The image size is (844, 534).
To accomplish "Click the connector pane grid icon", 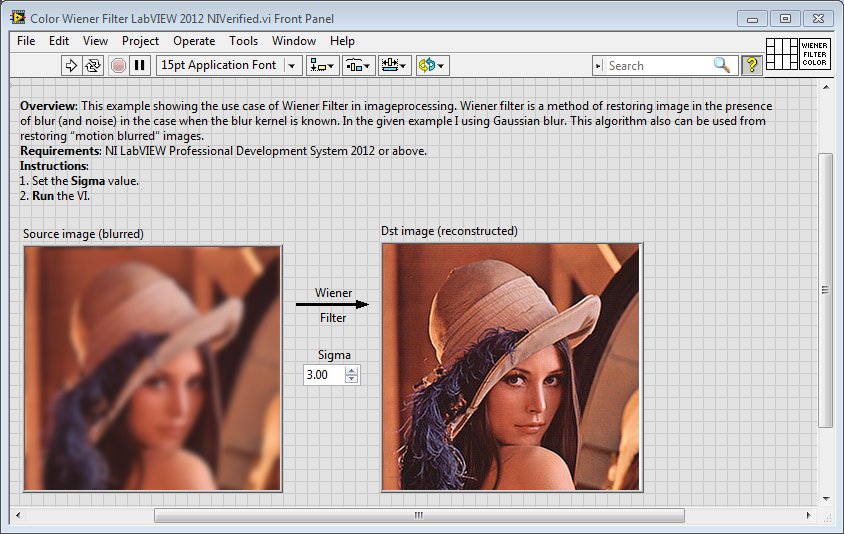I will click(x=782, y=54).
